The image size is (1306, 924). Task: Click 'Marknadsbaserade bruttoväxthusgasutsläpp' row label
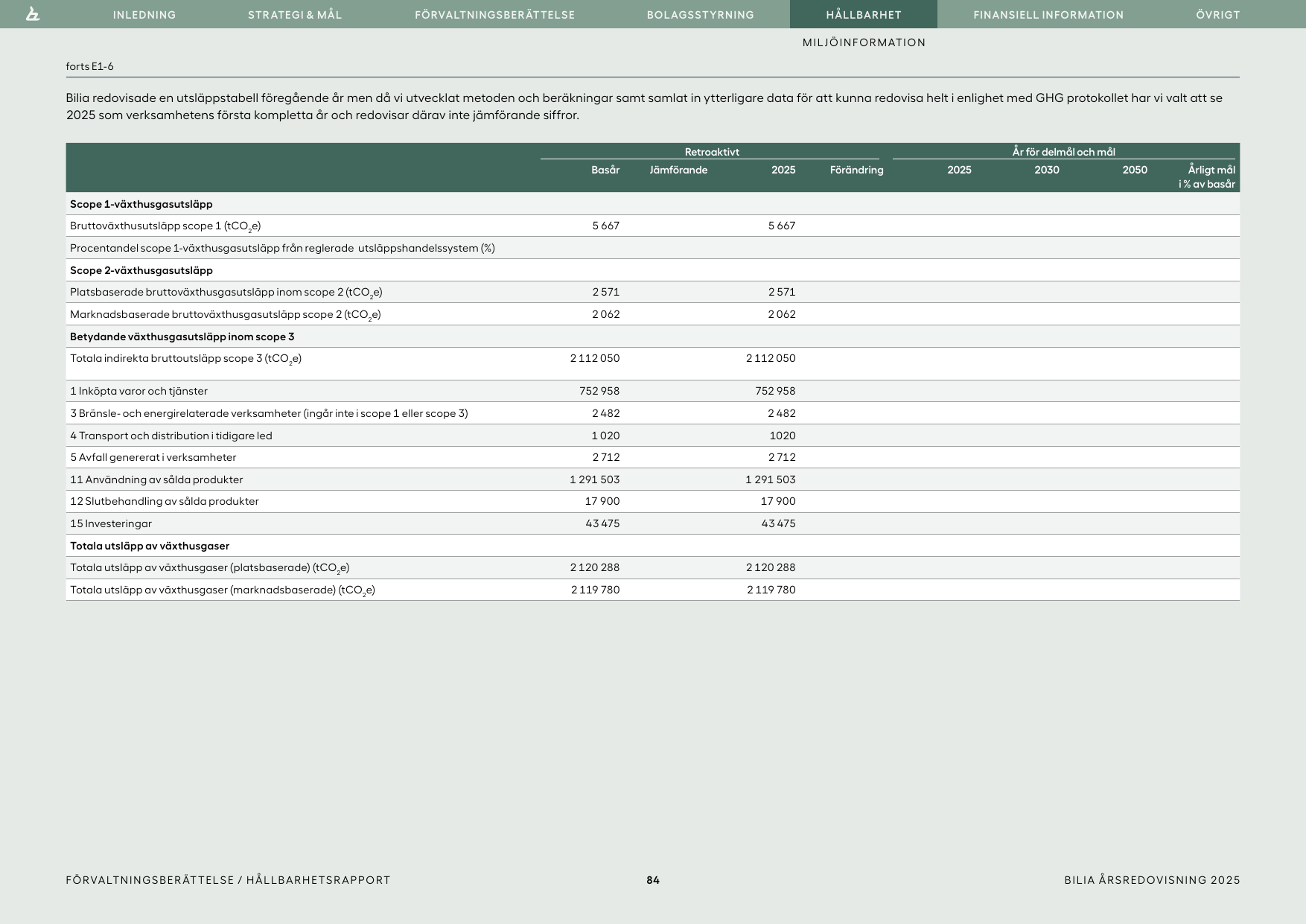226,314
